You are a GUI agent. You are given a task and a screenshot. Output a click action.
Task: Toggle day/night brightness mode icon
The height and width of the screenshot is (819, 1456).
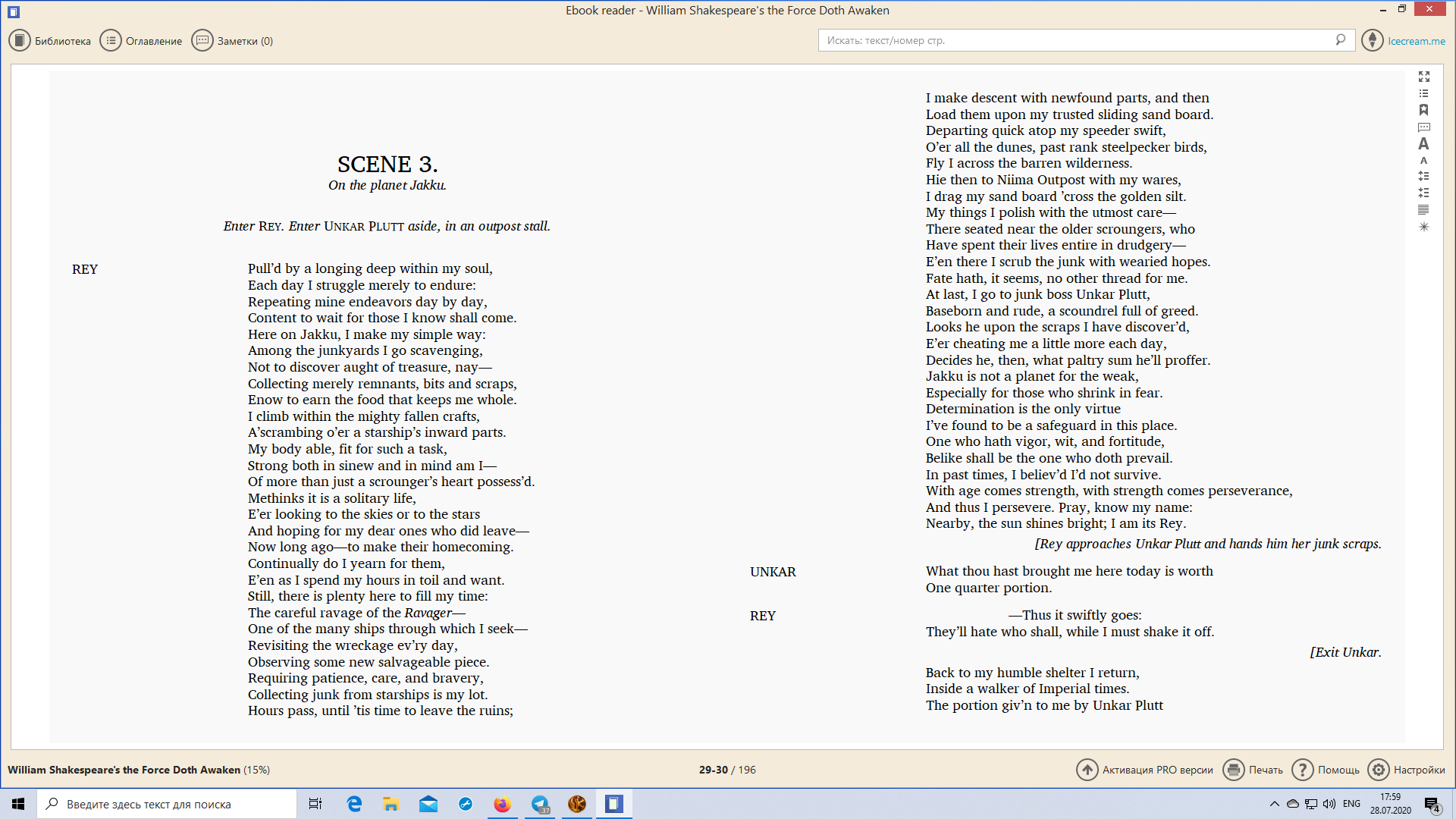[1424, 227]
